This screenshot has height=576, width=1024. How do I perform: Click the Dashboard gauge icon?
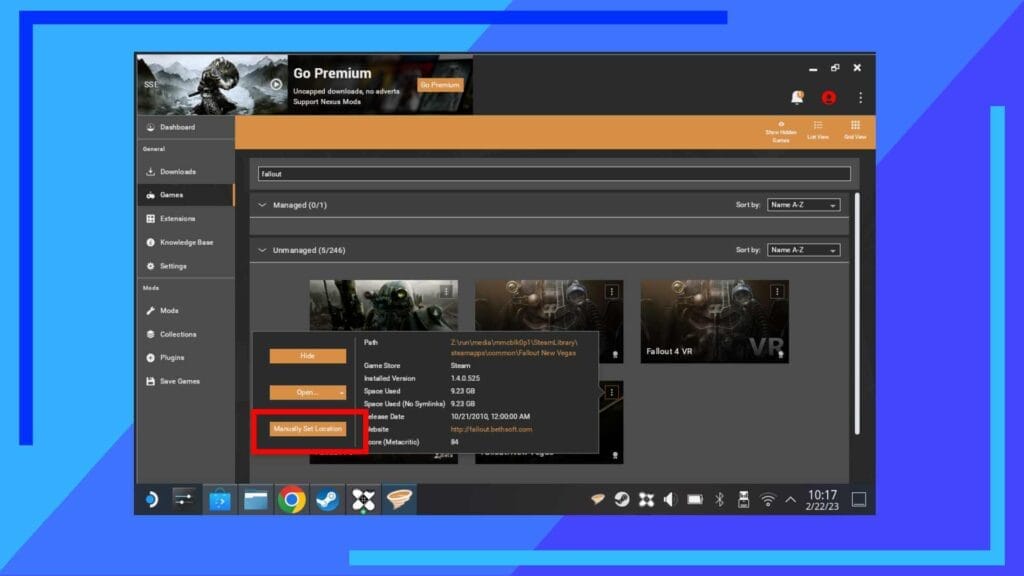(151, 127)
